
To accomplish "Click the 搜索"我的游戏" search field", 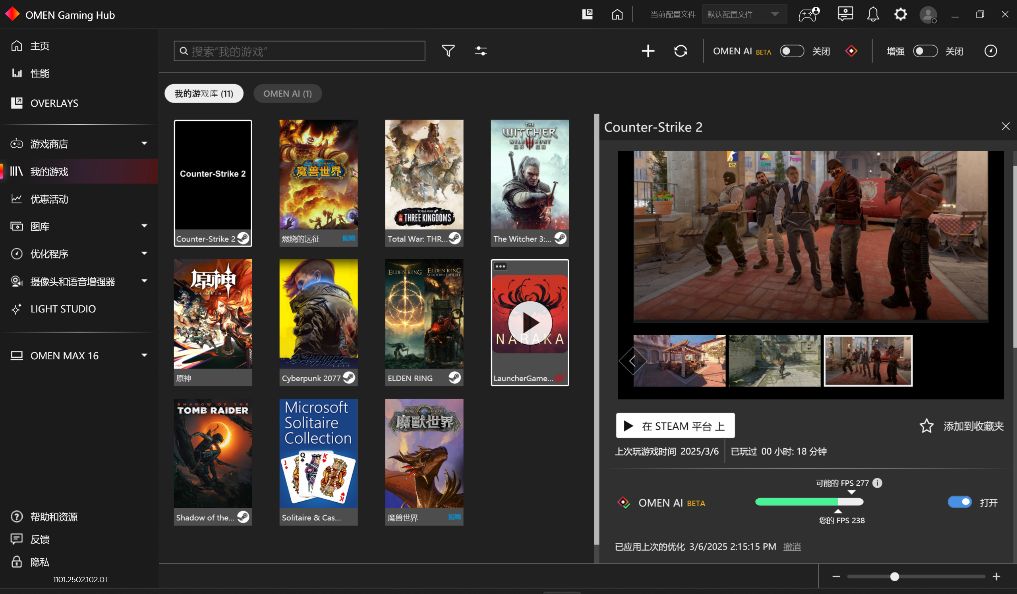I will 300,51.
